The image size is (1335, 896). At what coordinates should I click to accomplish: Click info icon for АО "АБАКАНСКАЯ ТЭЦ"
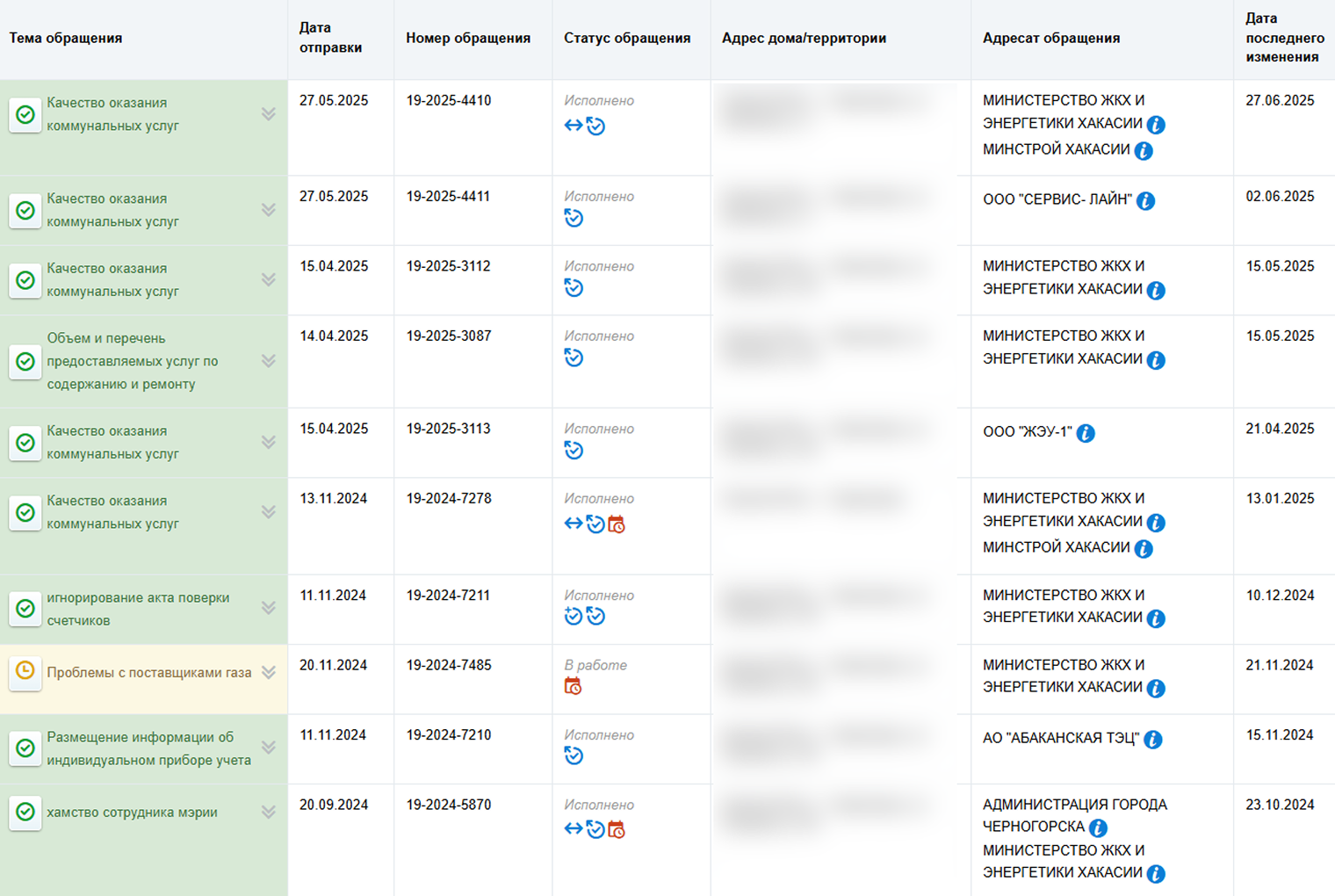[x=1153, y=740]
